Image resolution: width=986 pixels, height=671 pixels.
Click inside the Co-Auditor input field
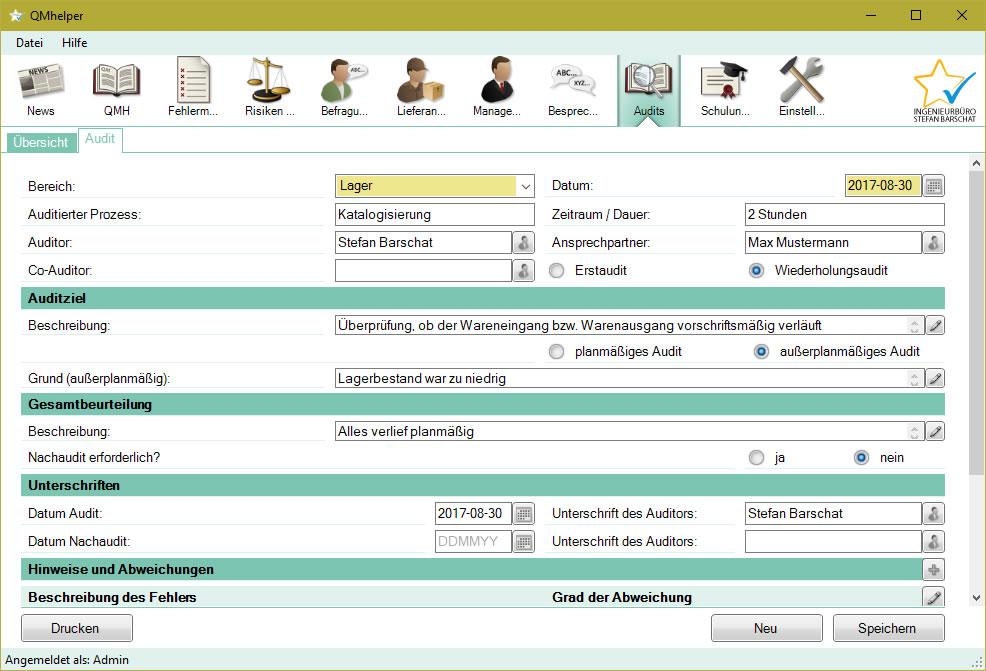[x=423, y=270]
